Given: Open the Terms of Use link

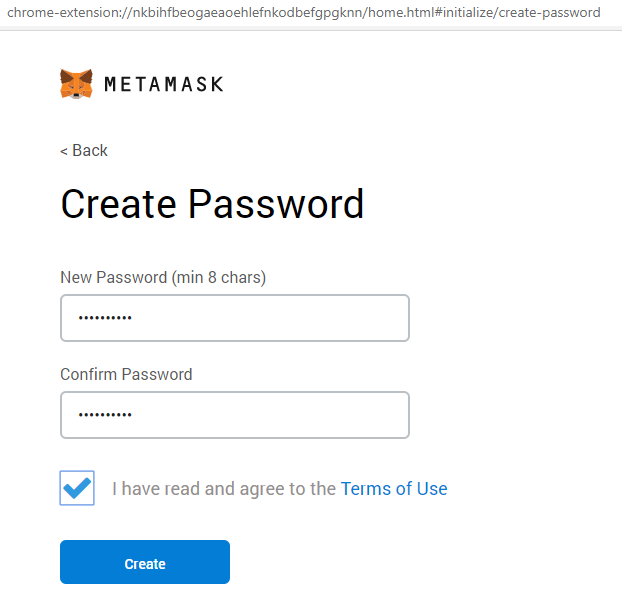Looking at the screenshot, I should [x=394, y=489].
